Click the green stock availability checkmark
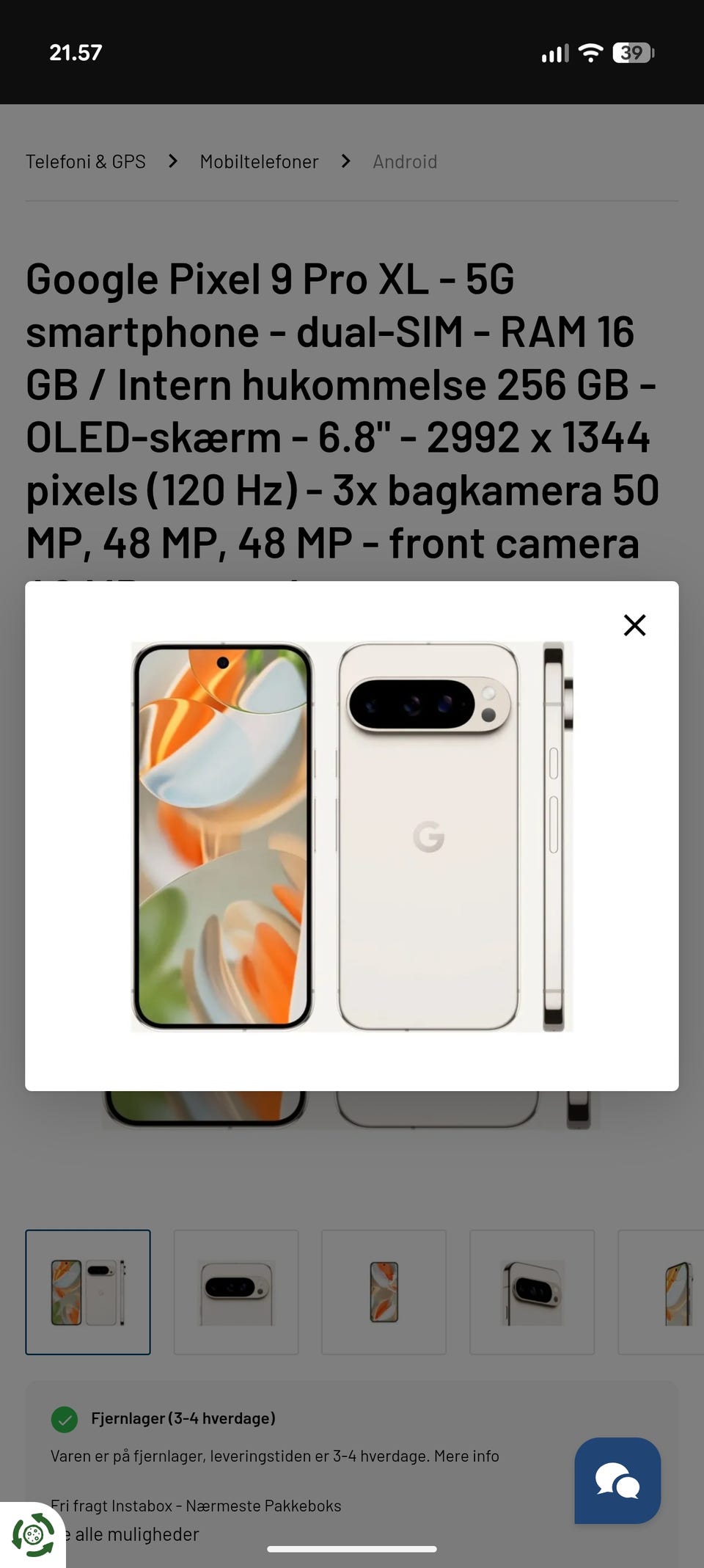Viewport: 704px width, 1568px height. [65, 1418]
